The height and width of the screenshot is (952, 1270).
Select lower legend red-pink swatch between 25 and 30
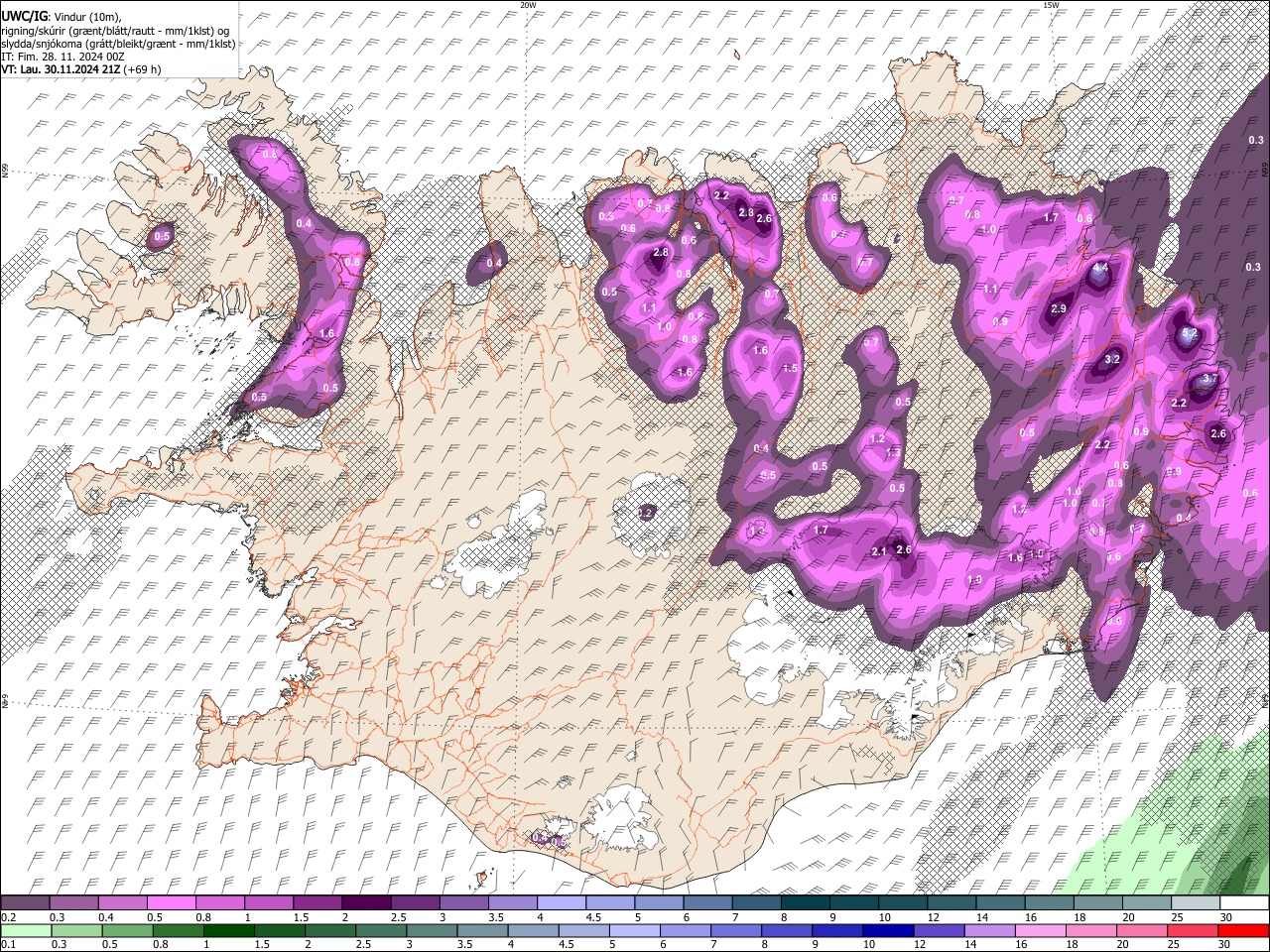[1191, 930]
